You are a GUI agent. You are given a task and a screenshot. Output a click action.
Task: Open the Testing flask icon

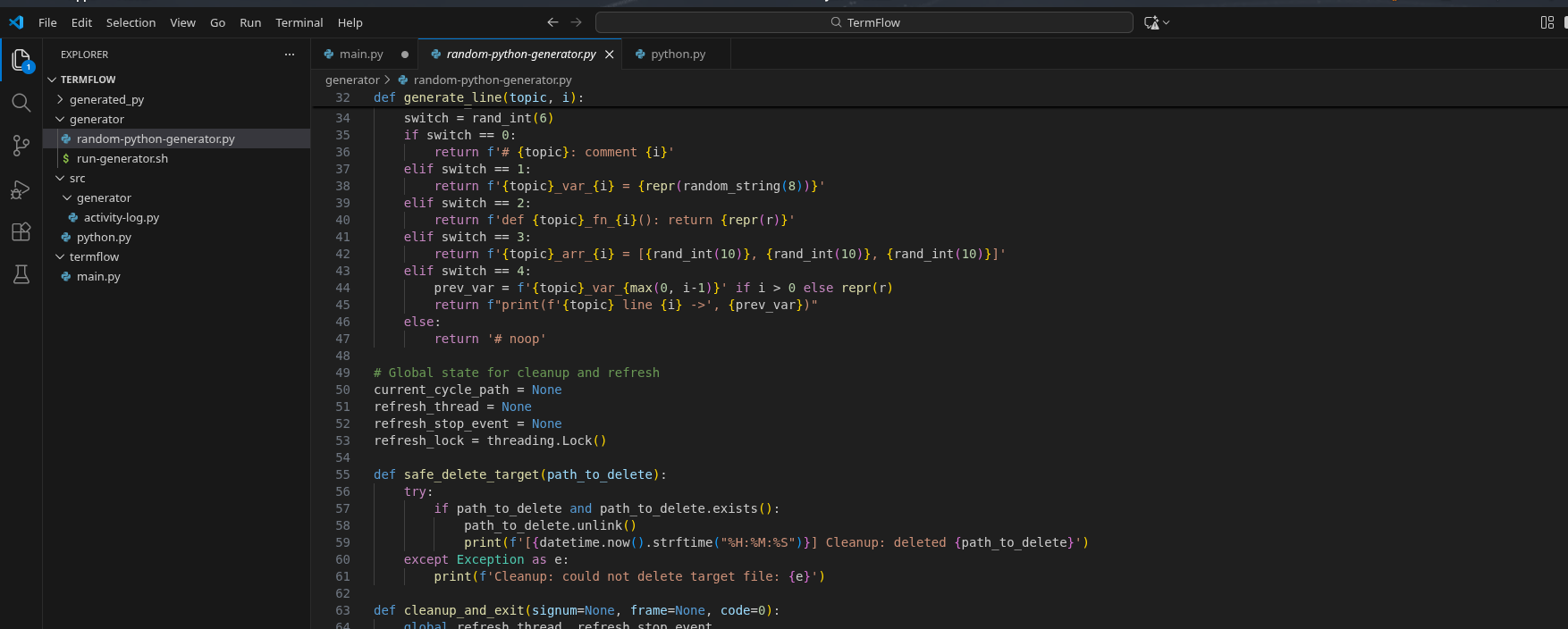coord(21,274)
